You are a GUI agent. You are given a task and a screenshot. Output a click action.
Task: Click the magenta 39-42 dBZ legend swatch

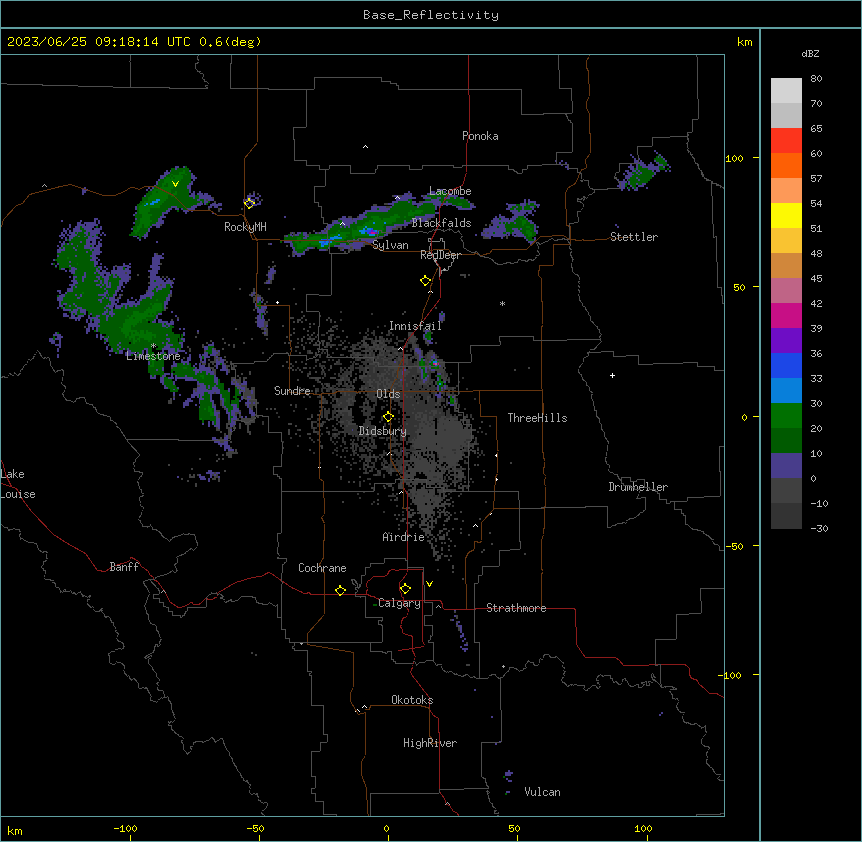pyautogui.click(x=786, y=315)
